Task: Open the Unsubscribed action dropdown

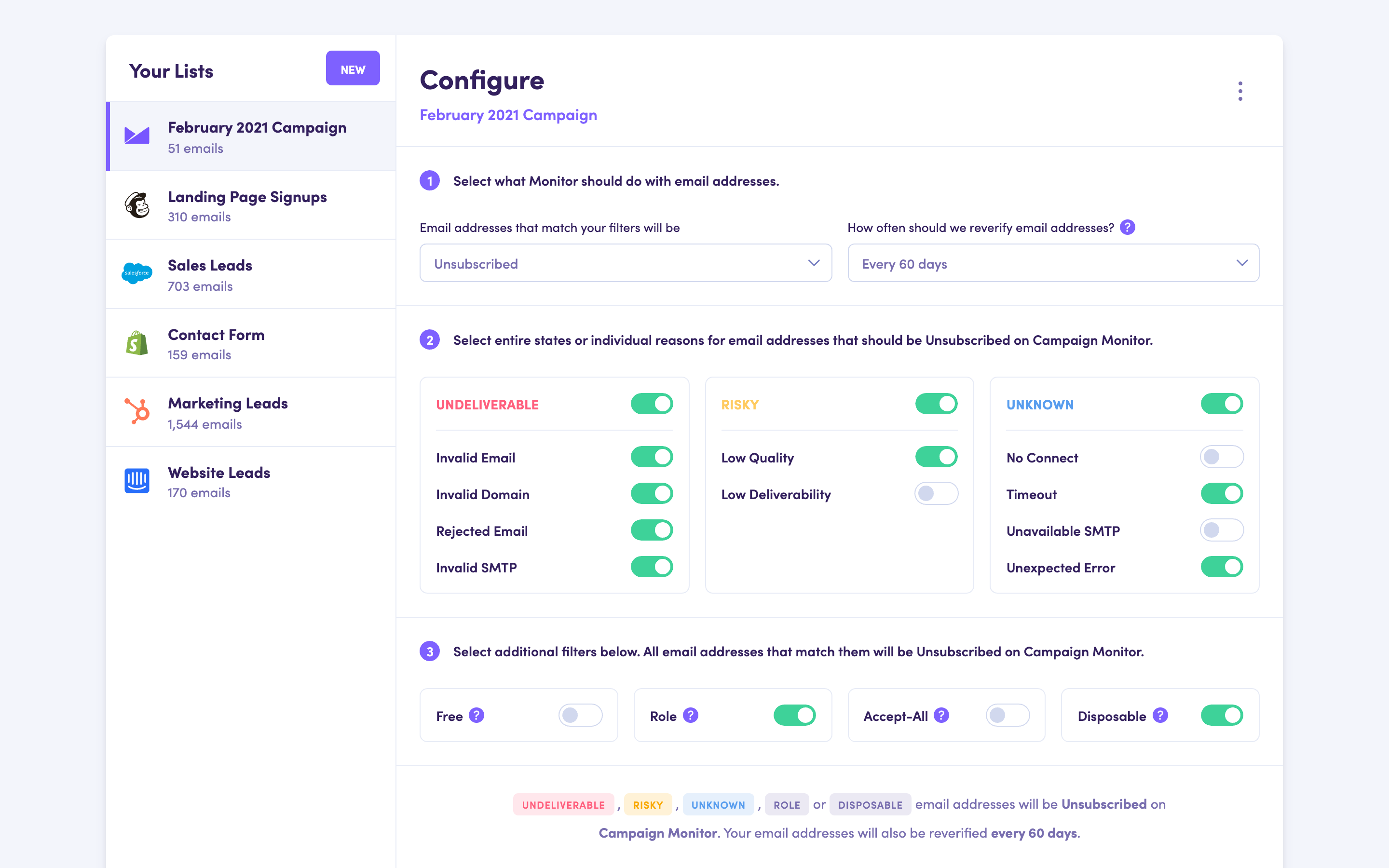Action: (625, 263)
